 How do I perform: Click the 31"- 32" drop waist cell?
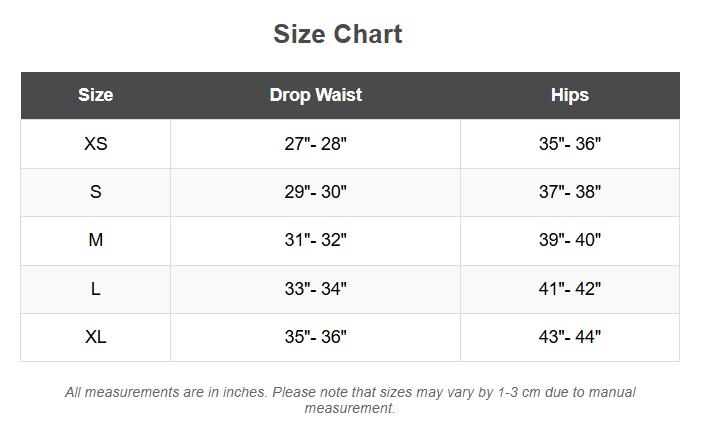(316, 240)
